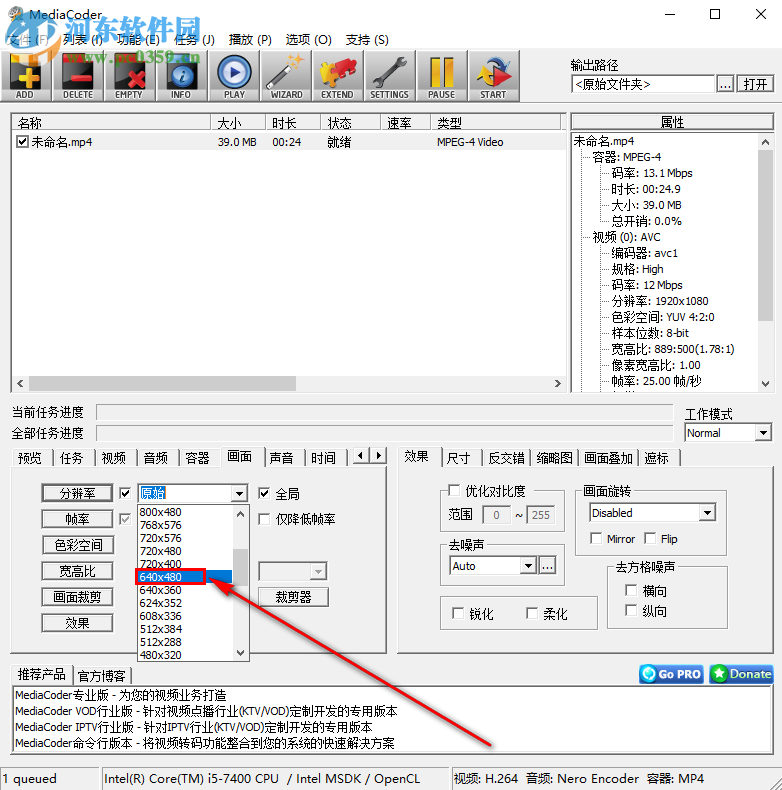Open the 工作模式 Normal dropdown
Screen dimensions: 782x790
click(763, 433)
